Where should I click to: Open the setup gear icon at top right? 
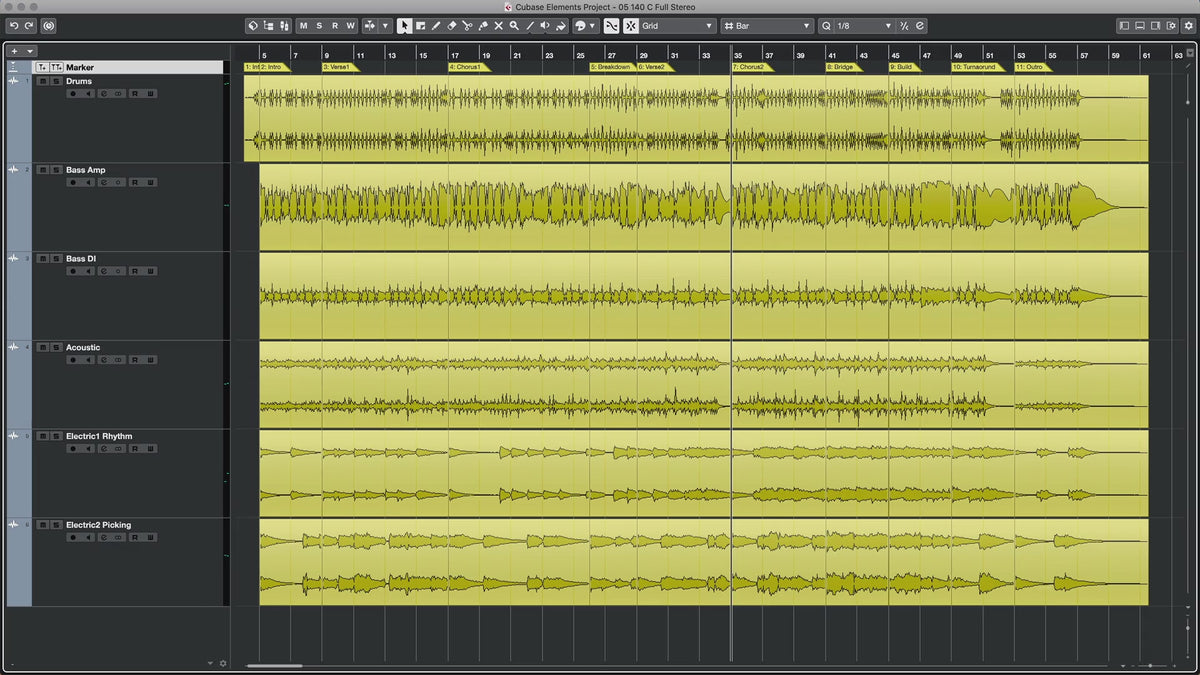tap(1187, 26)
